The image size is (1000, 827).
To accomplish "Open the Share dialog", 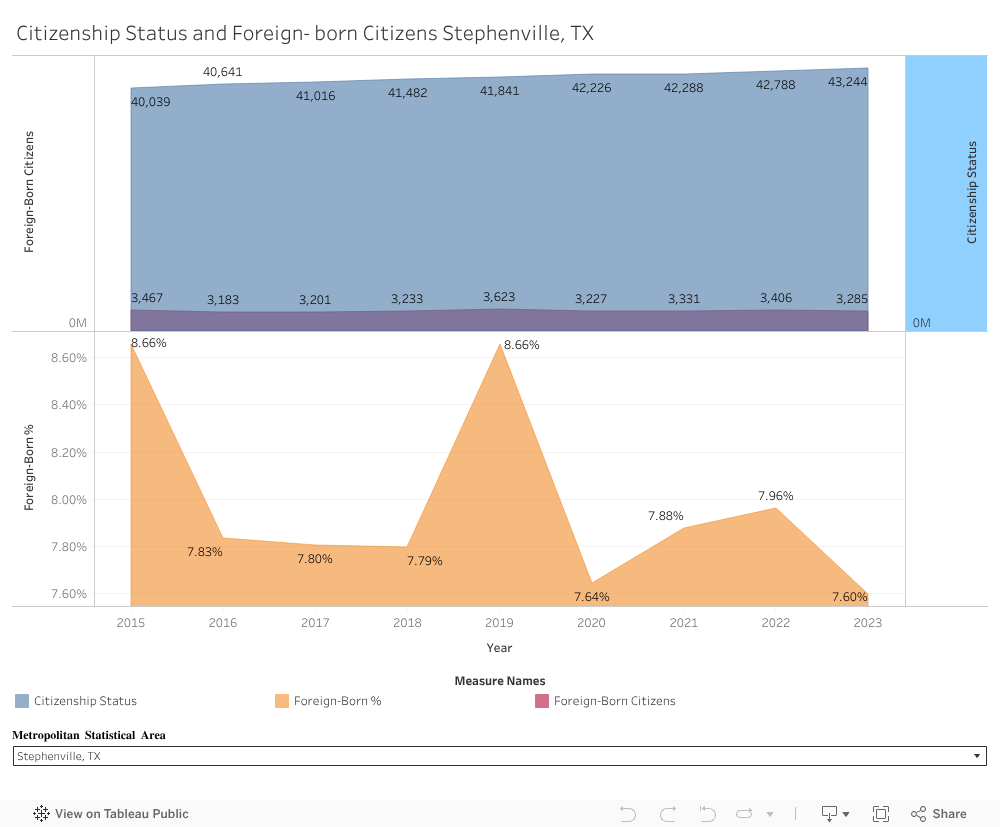I will click(x=938, y=813).
